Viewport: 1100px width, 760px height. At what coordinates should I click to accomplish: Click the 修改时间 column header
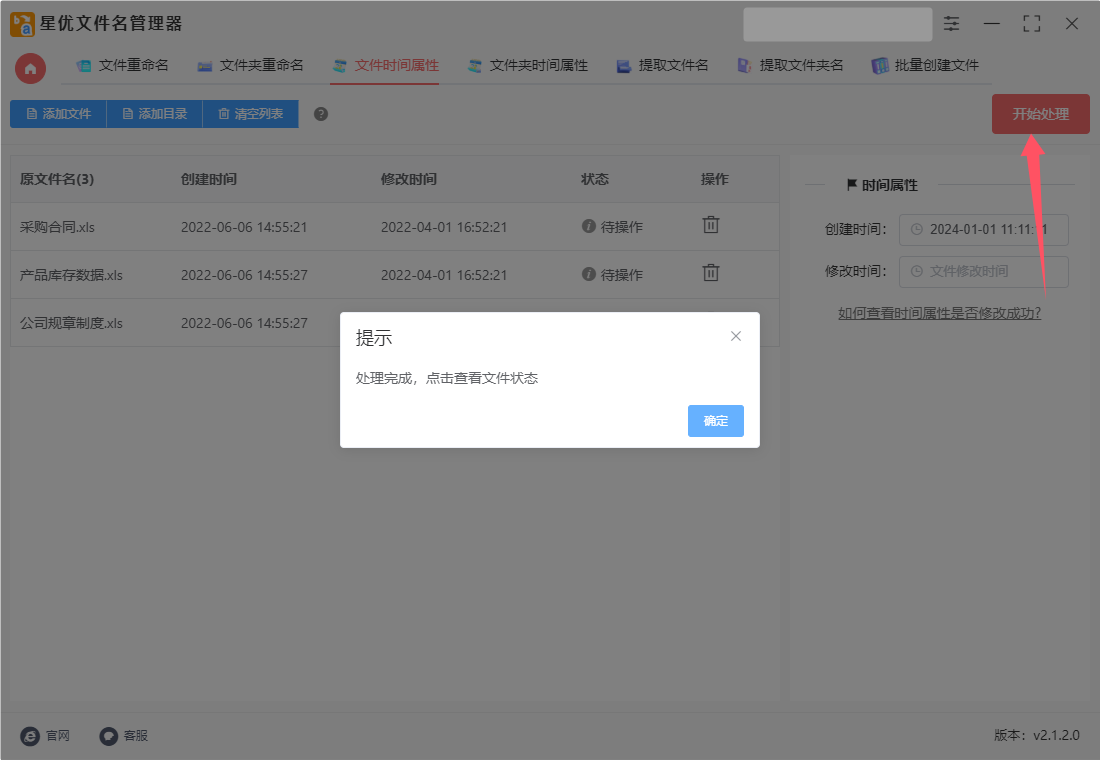[x=408, y=179]
